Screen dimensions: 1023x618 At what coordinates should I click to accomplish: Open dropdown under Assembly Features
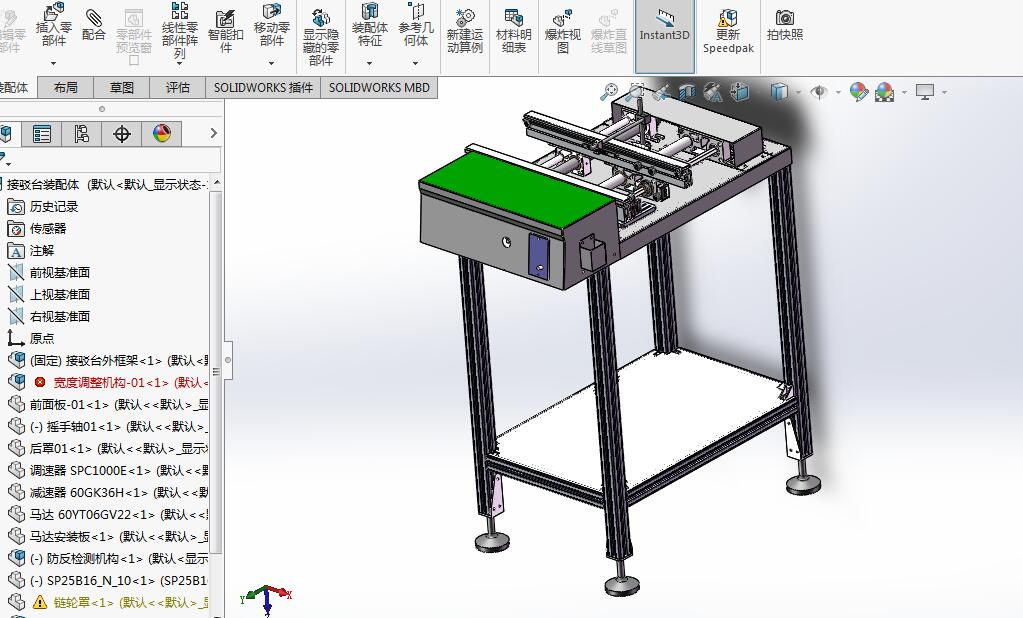click(x=369, y=63)
